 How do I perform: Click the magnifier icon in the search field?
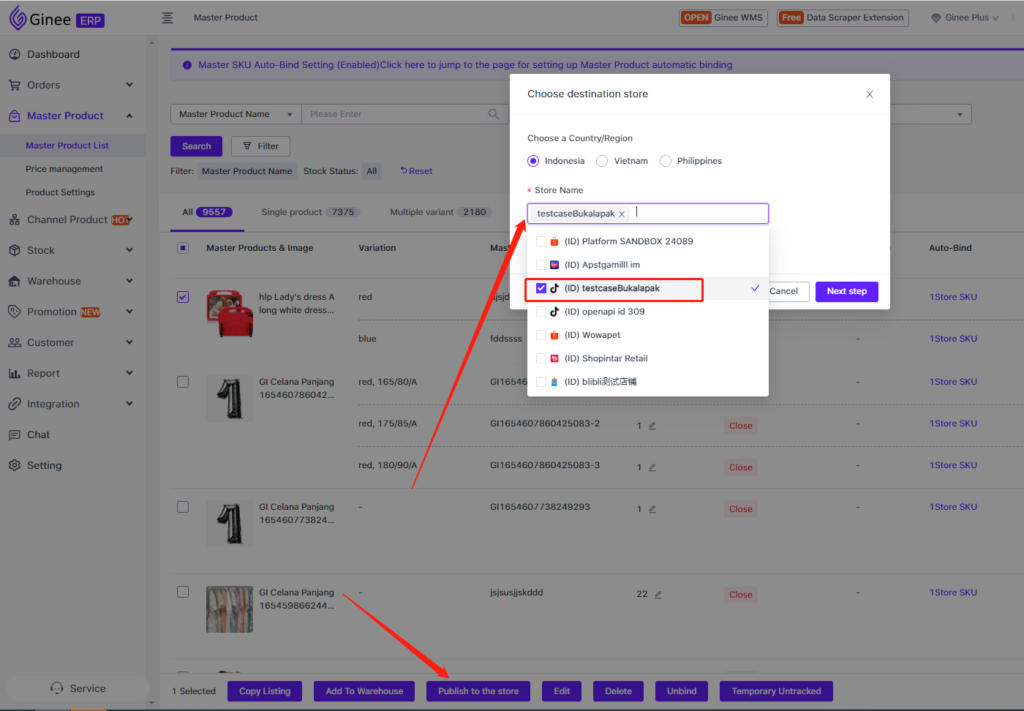[x=494, y=114]
